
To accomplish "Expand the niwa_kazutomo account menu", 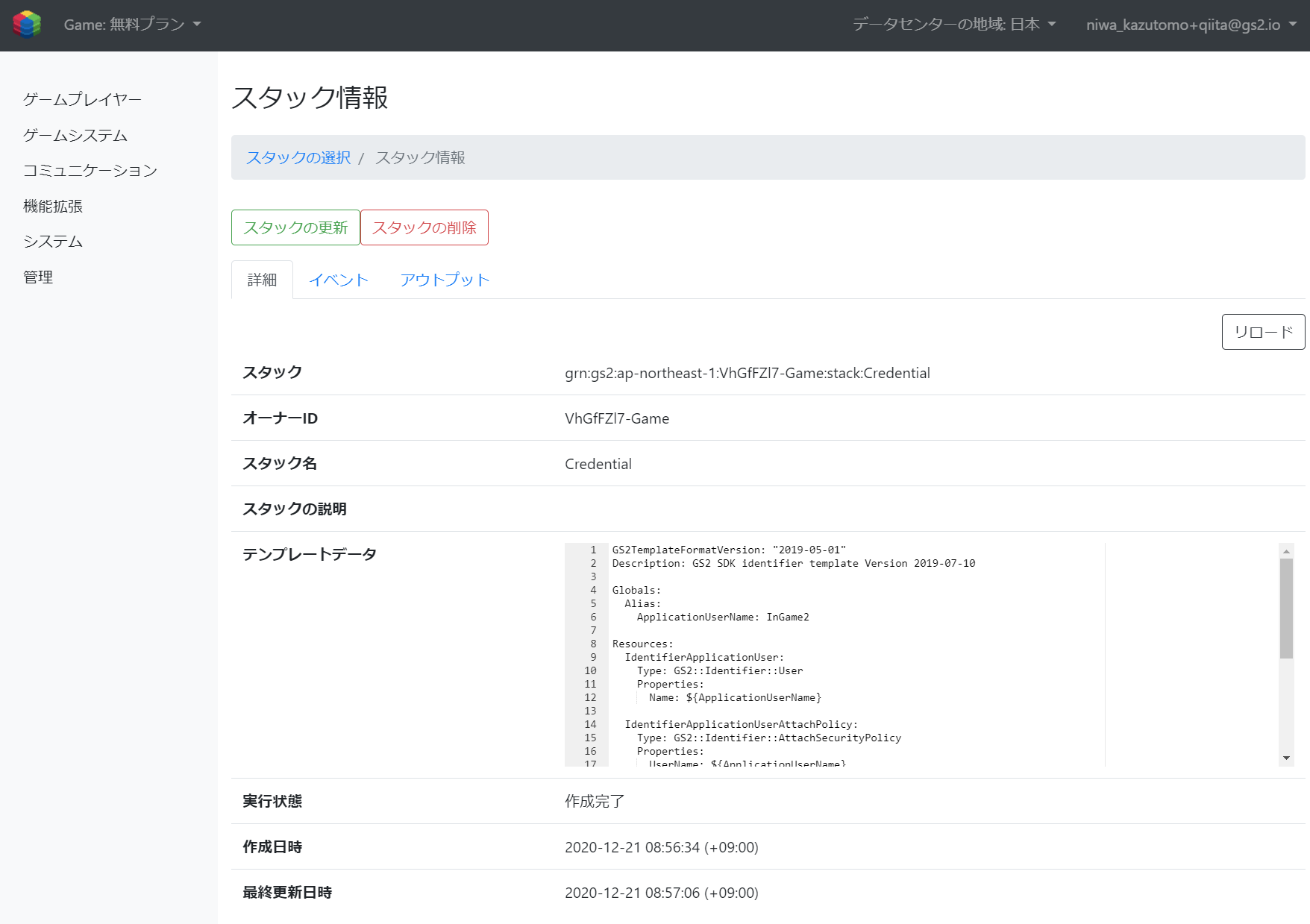I will [1191, 25].
